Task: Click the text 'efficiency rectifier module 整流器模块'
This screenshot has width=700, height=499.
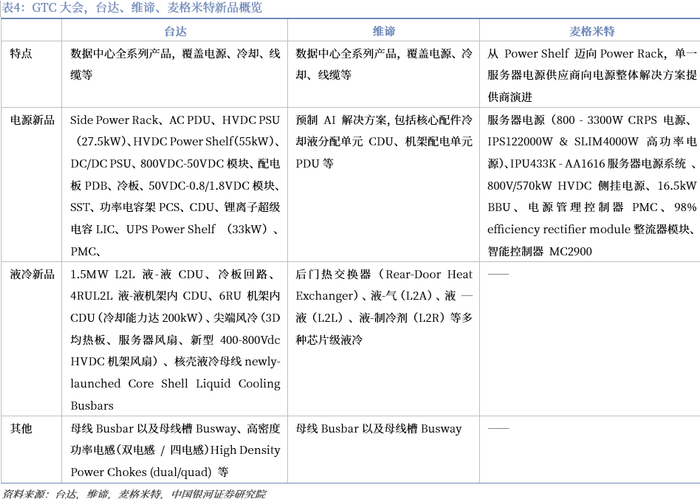Action: (588, 229)
